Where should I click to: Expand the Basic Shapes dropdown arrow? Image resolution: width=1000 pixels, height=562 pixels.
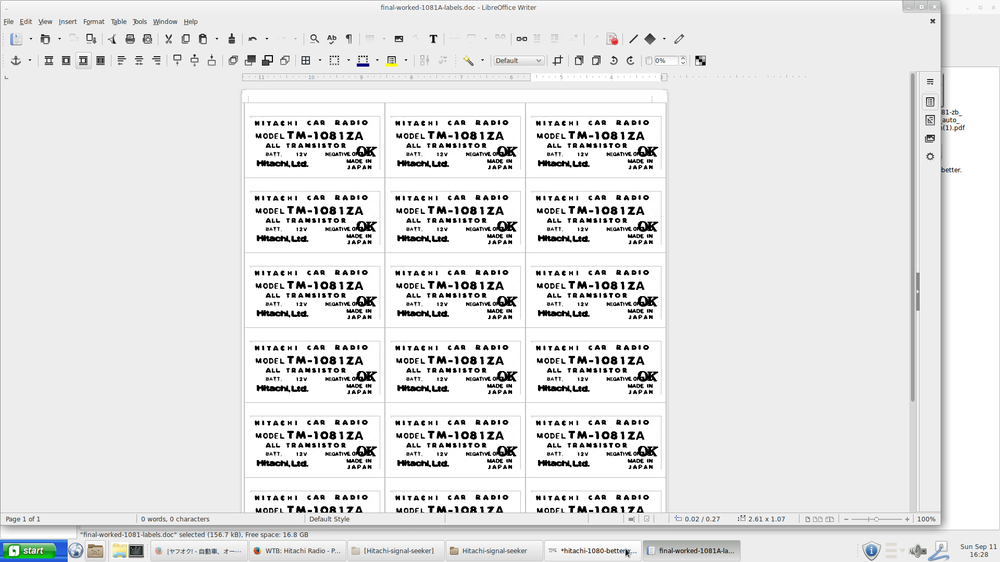click(664, 39)
